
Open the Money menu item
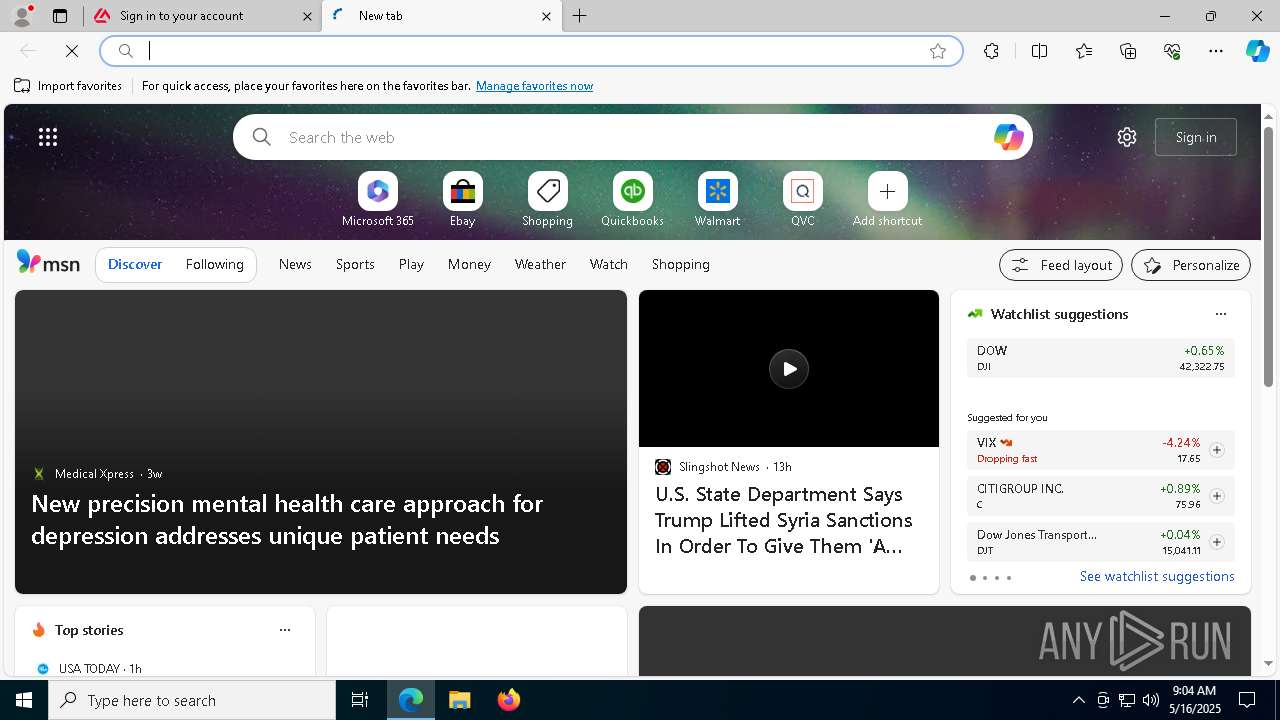(469, 264)
